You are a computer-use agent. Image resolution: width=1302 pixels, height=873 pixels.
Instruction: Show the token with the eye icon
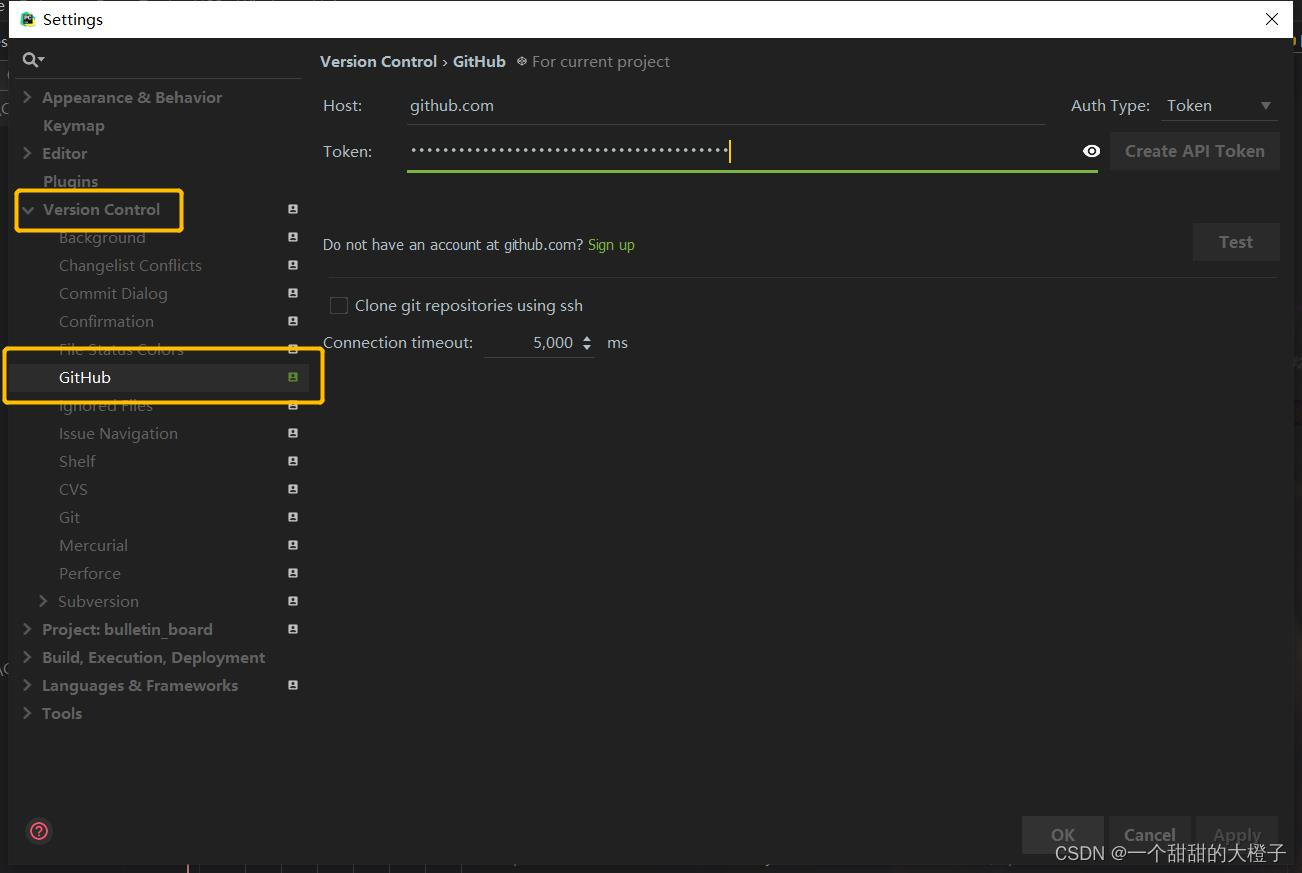[1091, 151]
